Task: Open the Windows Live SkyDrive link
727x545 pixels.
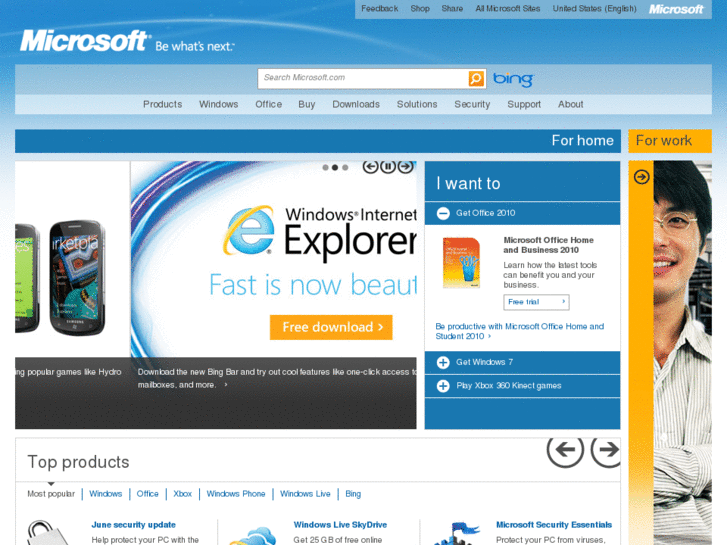Action: (340, 525)
